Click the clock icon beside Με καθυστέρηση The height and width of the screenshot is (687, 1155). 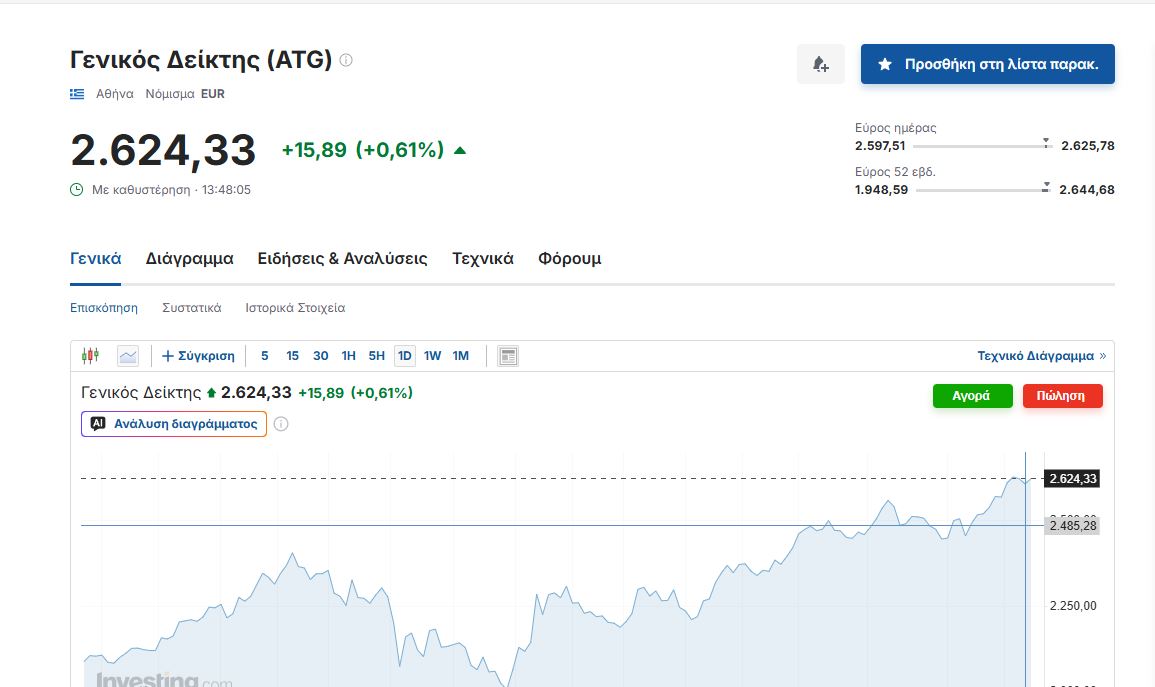point(77,189)
